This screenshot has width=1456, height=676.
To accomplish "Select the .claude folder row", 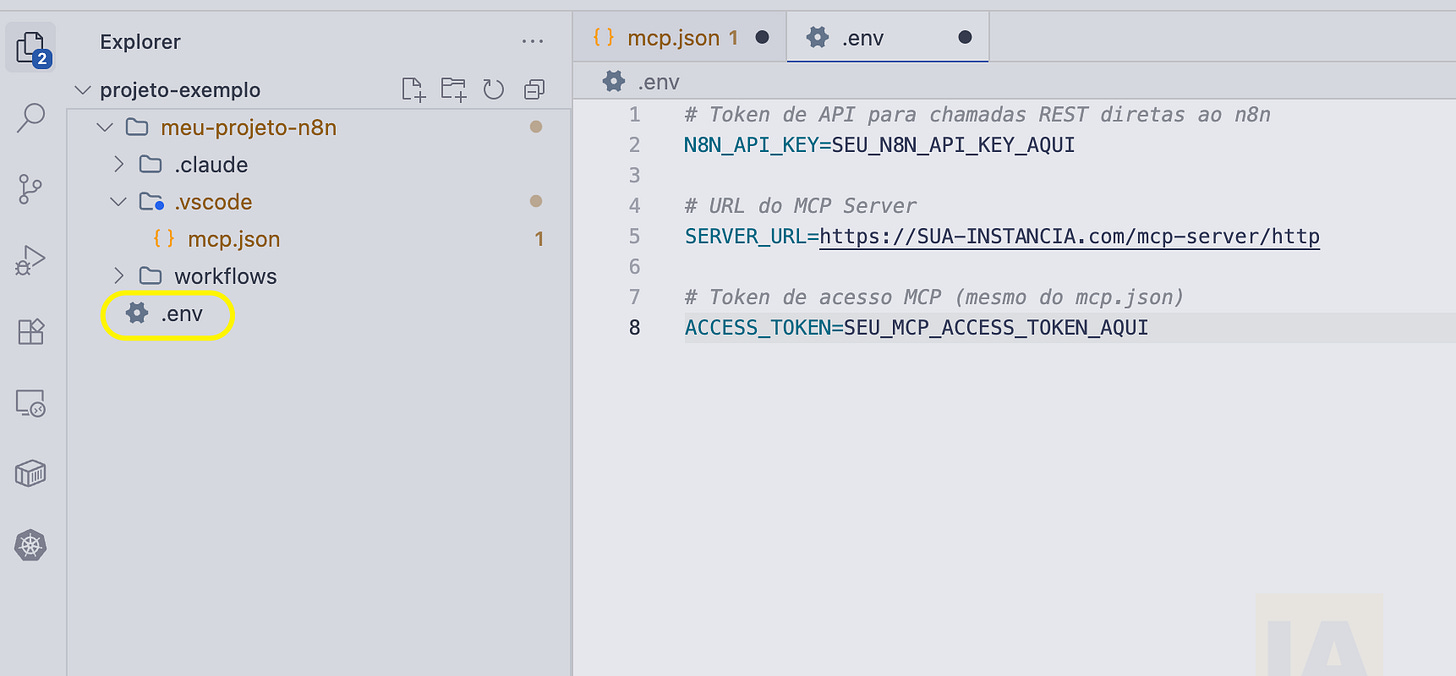I will (318, 164).
